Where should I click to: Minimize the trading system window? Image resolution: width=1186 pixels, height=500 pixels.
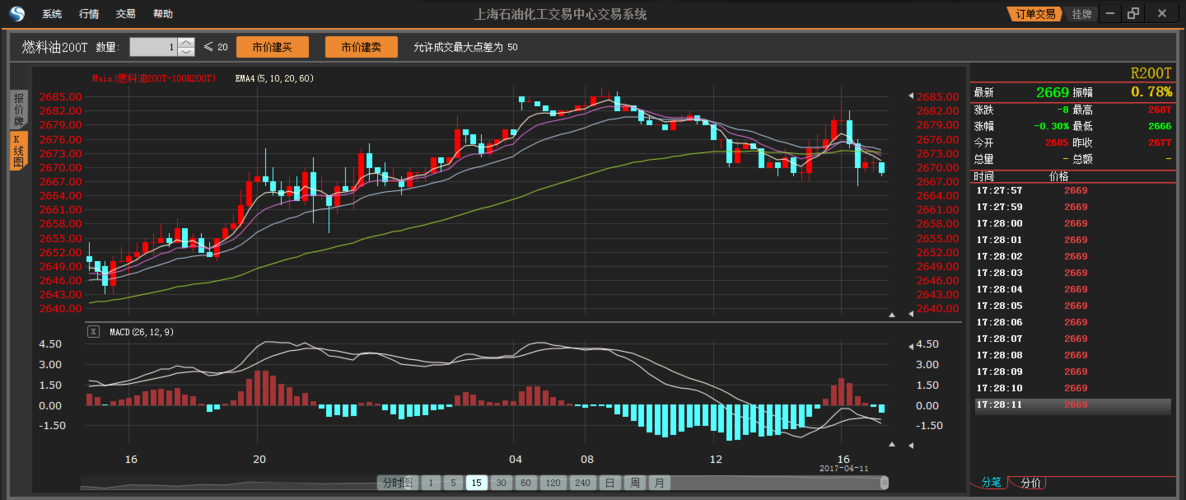click(1110, 14)
